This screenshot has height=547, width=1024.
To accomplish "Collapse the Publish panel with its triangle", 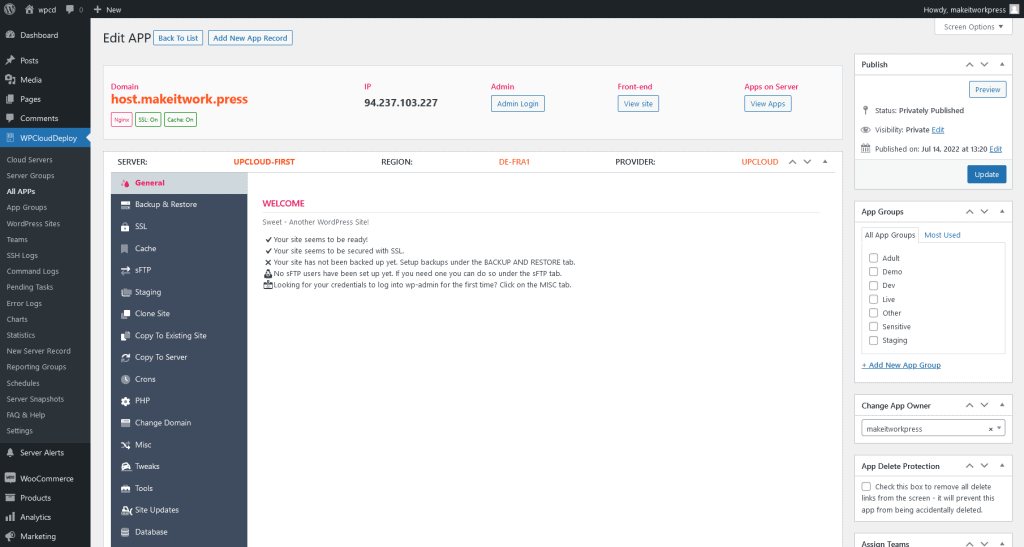I will [1002, 64].
